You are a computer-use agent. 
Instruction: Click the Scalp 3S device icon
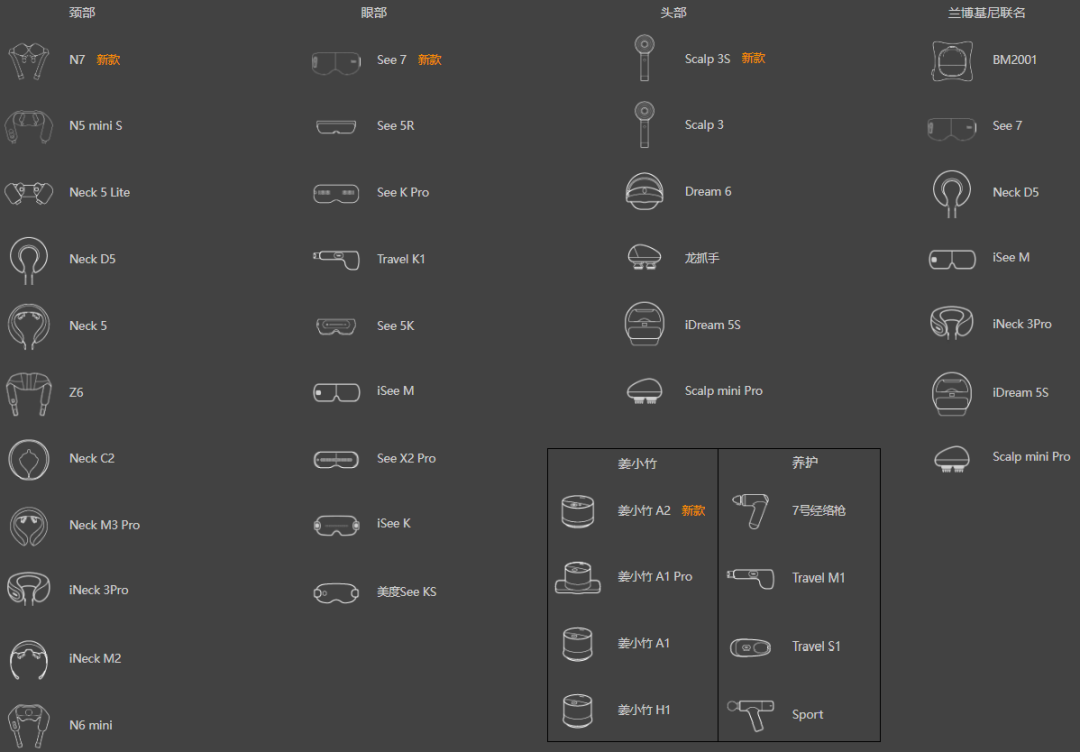(x=644, y=58)
